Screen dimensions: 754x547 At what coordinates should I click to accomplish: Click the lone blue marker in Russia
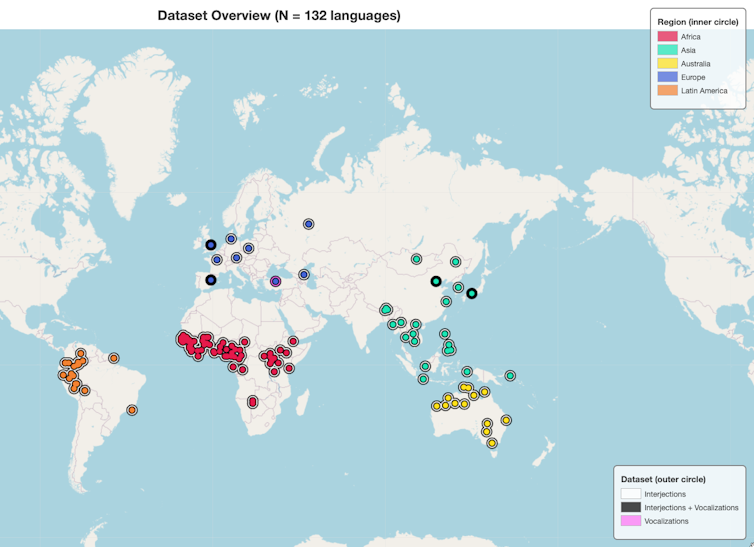click(309, 225)
